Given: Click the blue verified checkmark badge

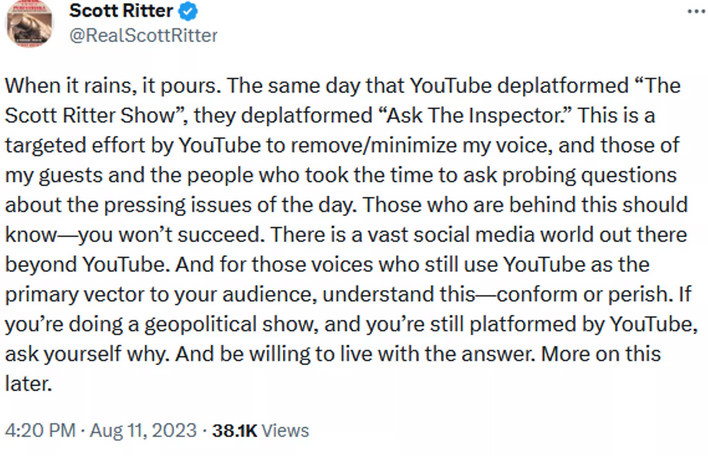Looking at the screenshot, I should (x=188, y=11).
